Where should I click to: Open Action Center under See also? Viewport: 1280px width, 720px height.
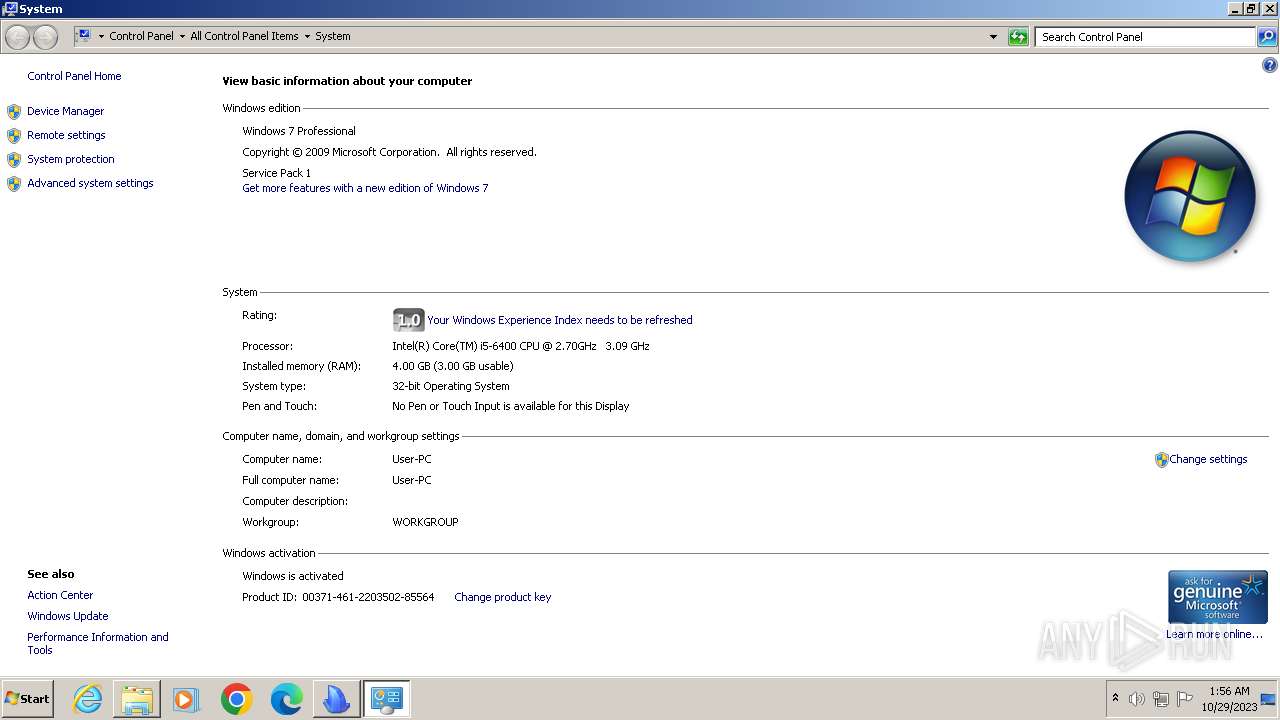(x=60, y=595)
